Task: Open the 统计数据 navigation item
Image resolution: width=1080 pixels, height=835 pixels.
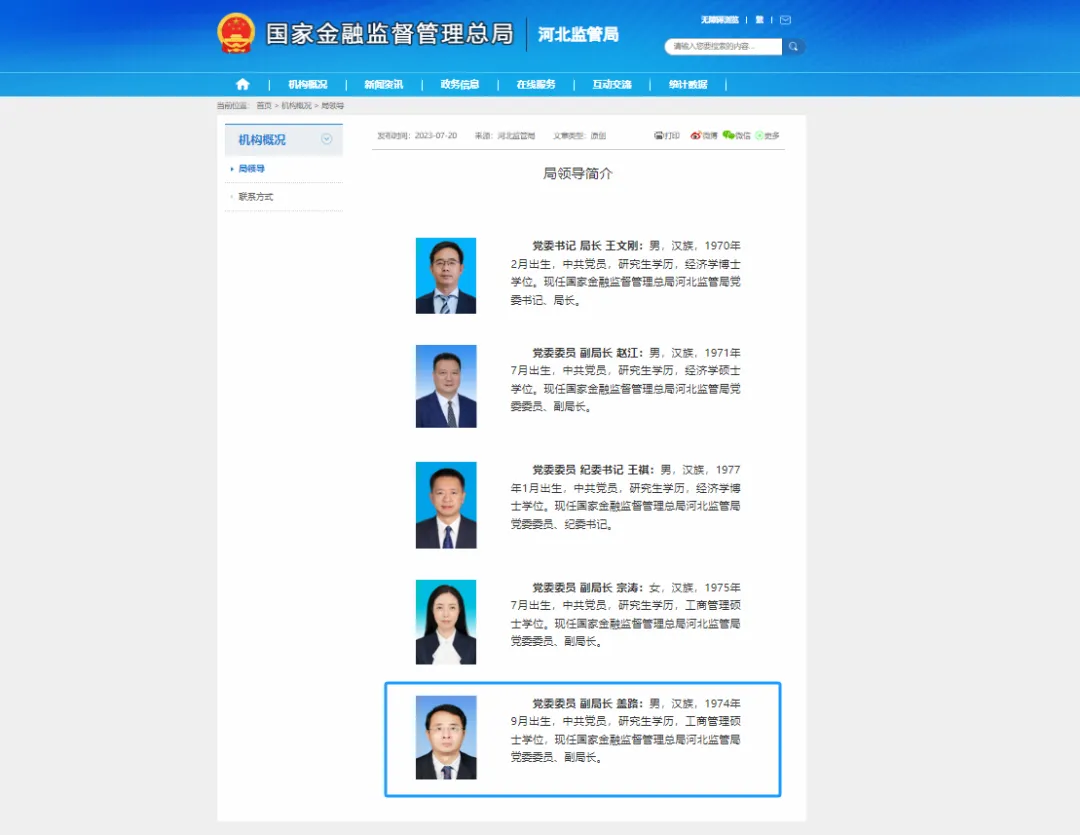Action: pyautogui.click(x=688, y=85)
